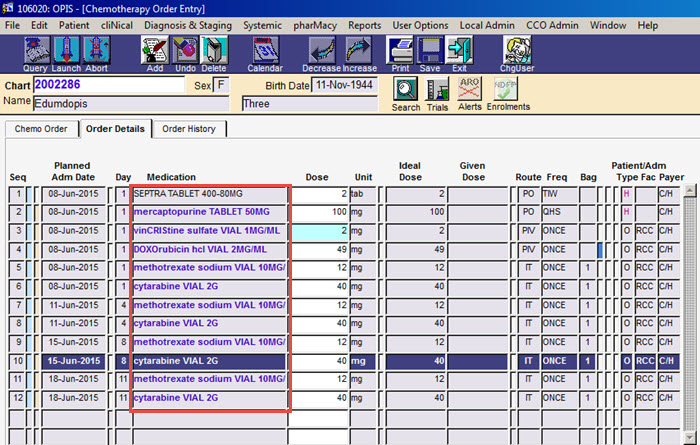Screen dimensions: 700x445
Task: Switch to the Chemo Order tab
Action: 41,129
